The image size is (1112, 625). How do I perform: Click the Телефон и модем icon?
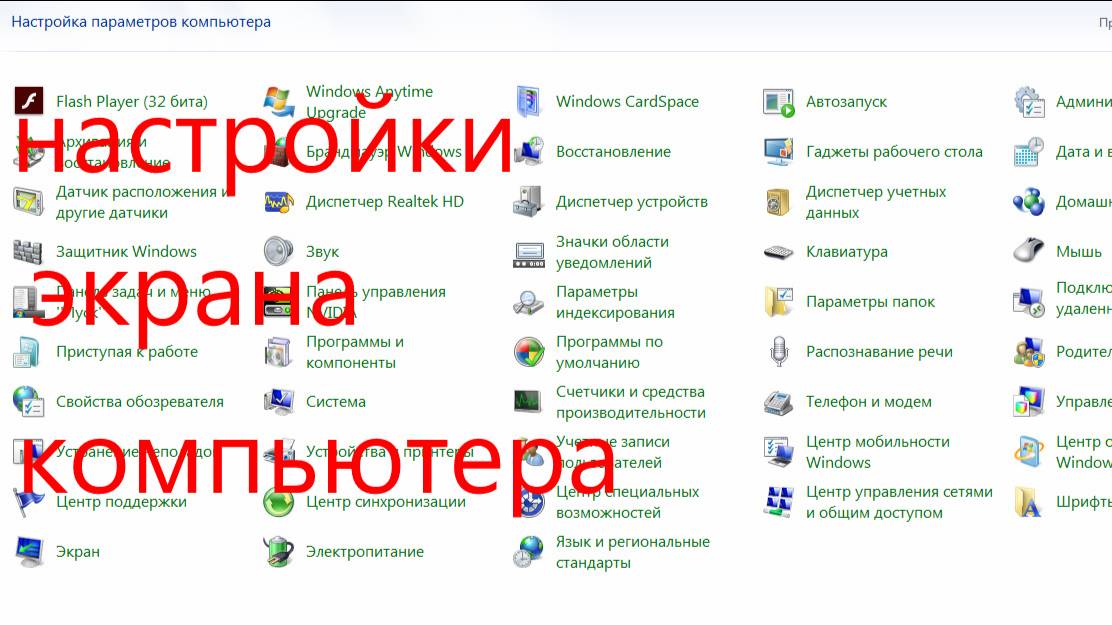(x=779, y=402)
